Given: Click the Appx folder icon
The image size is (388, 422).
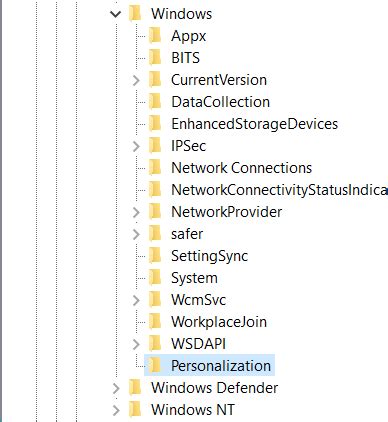Looking at the screenshot, I should click(155, 35).
